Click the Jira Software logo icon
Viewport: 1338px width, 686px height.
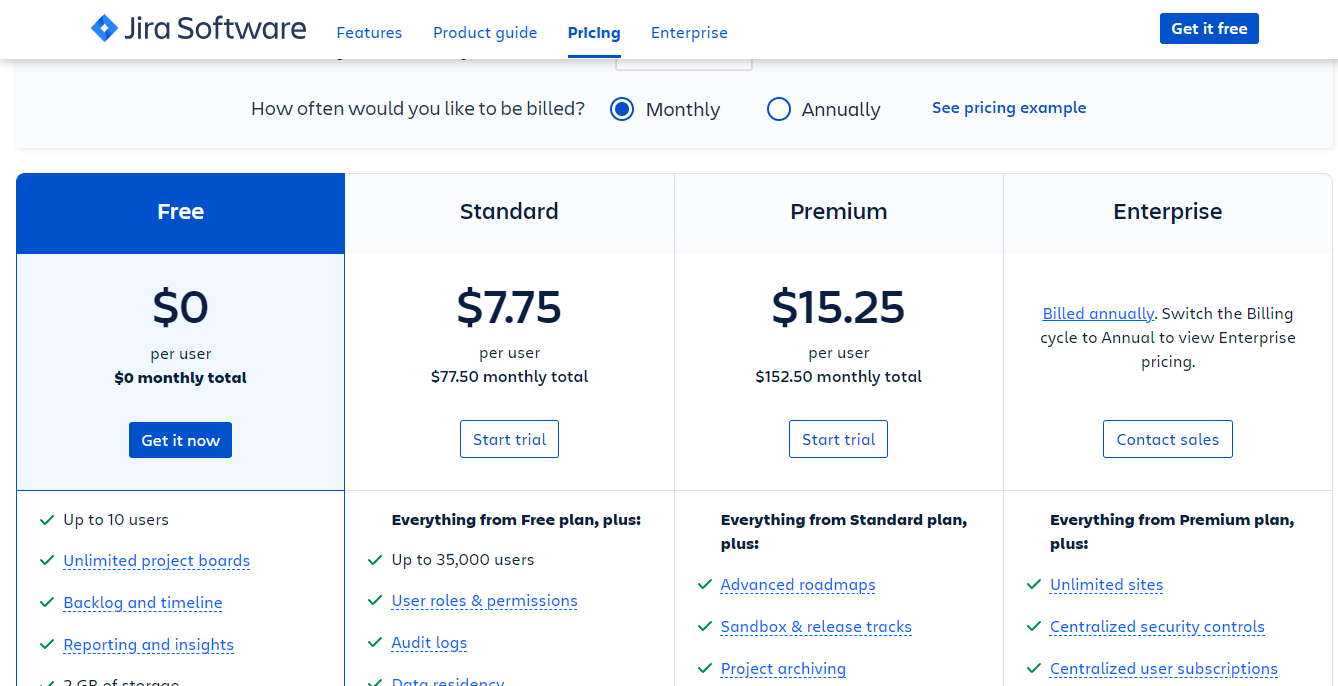[104, 28]
